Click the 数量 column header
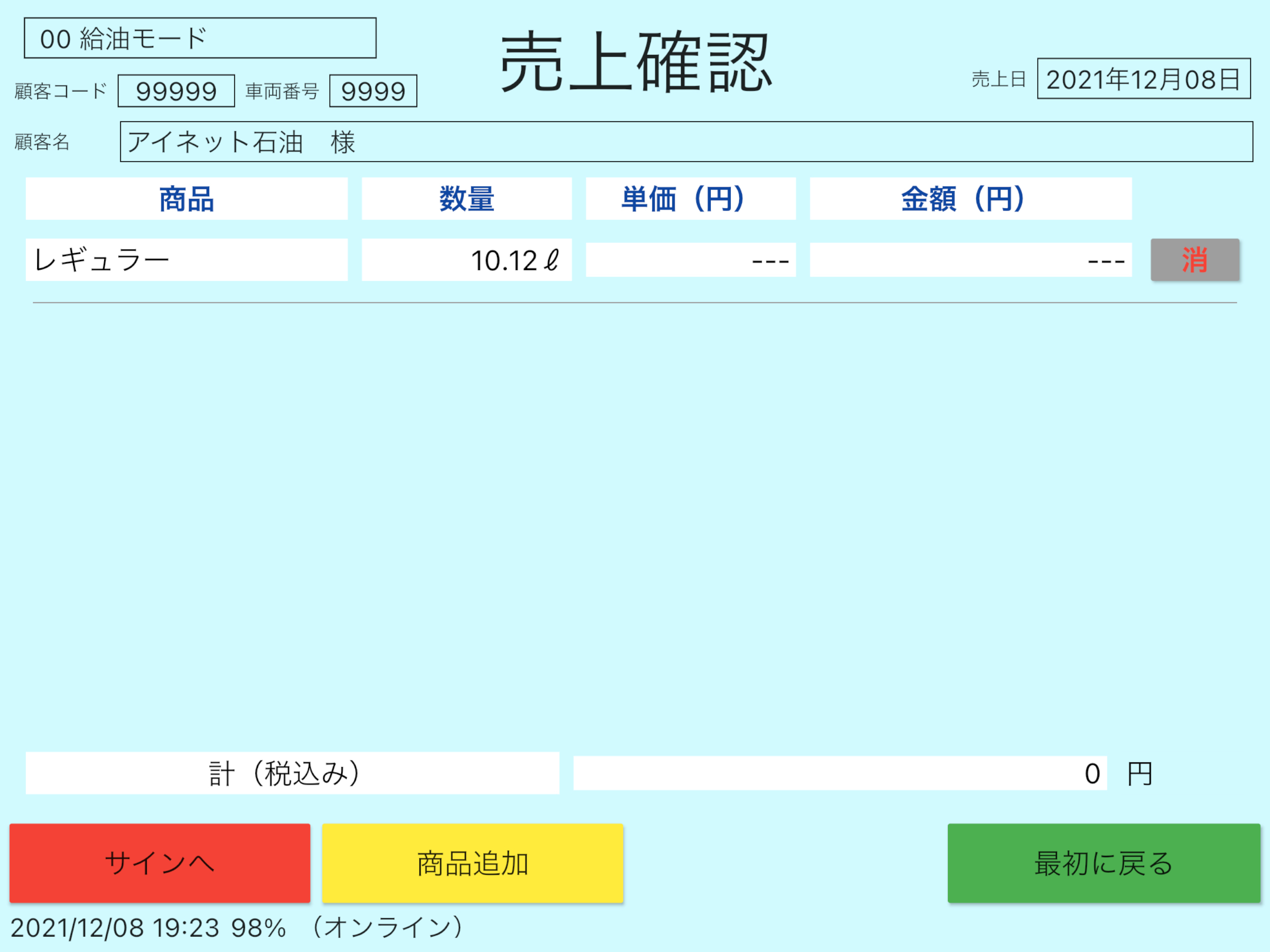 pos(466,198)
